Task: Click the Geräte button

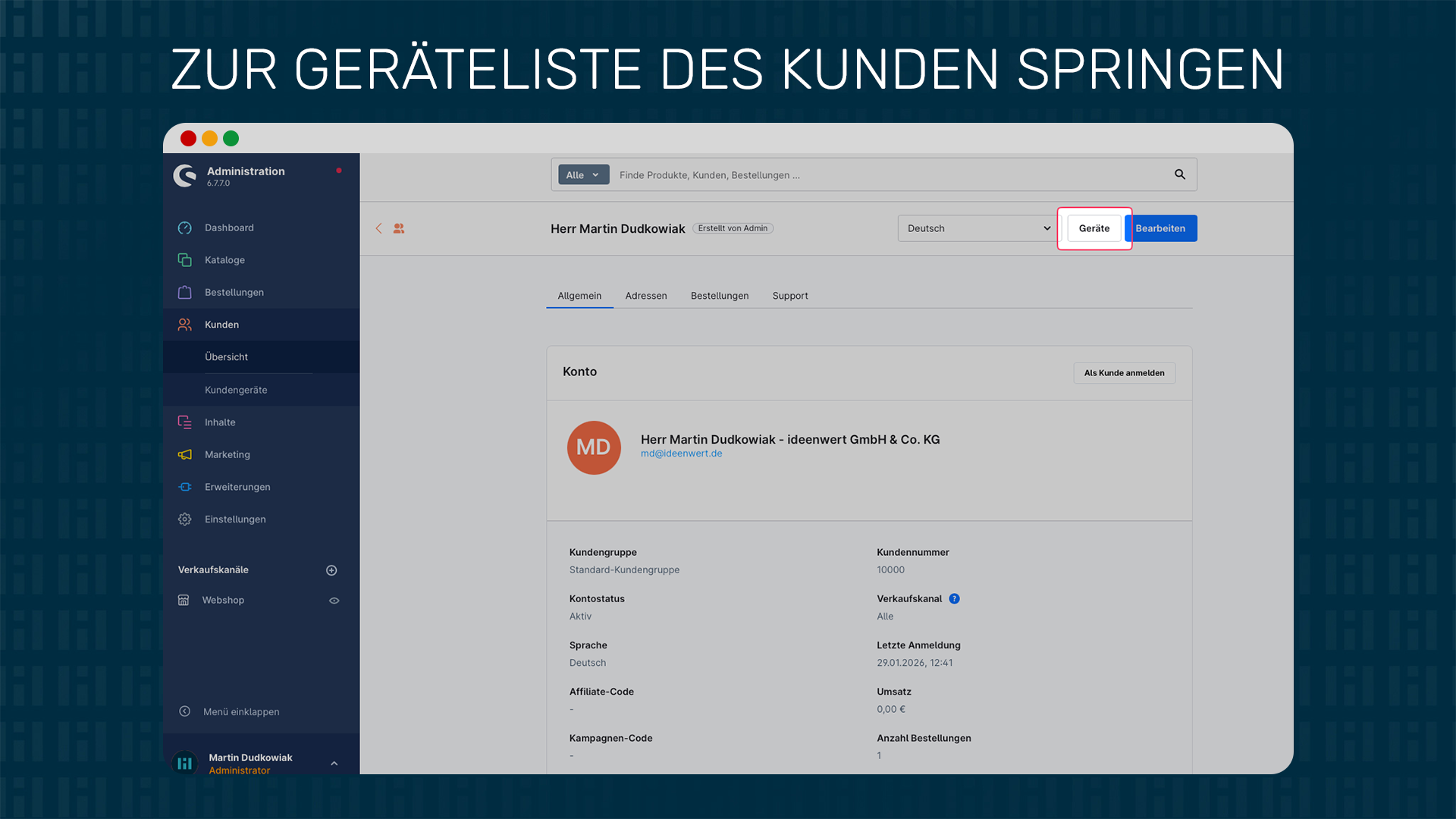Action: [1094, 228]
